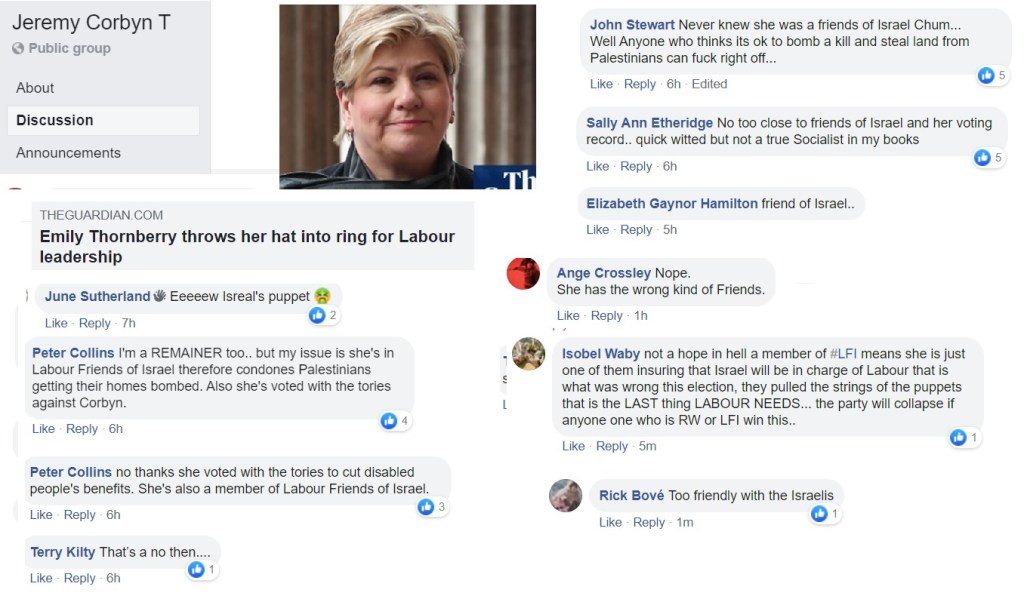The width and height of the screenshot is (1024, 602).
Task: Open the About section of group
Action: (35, 88)
